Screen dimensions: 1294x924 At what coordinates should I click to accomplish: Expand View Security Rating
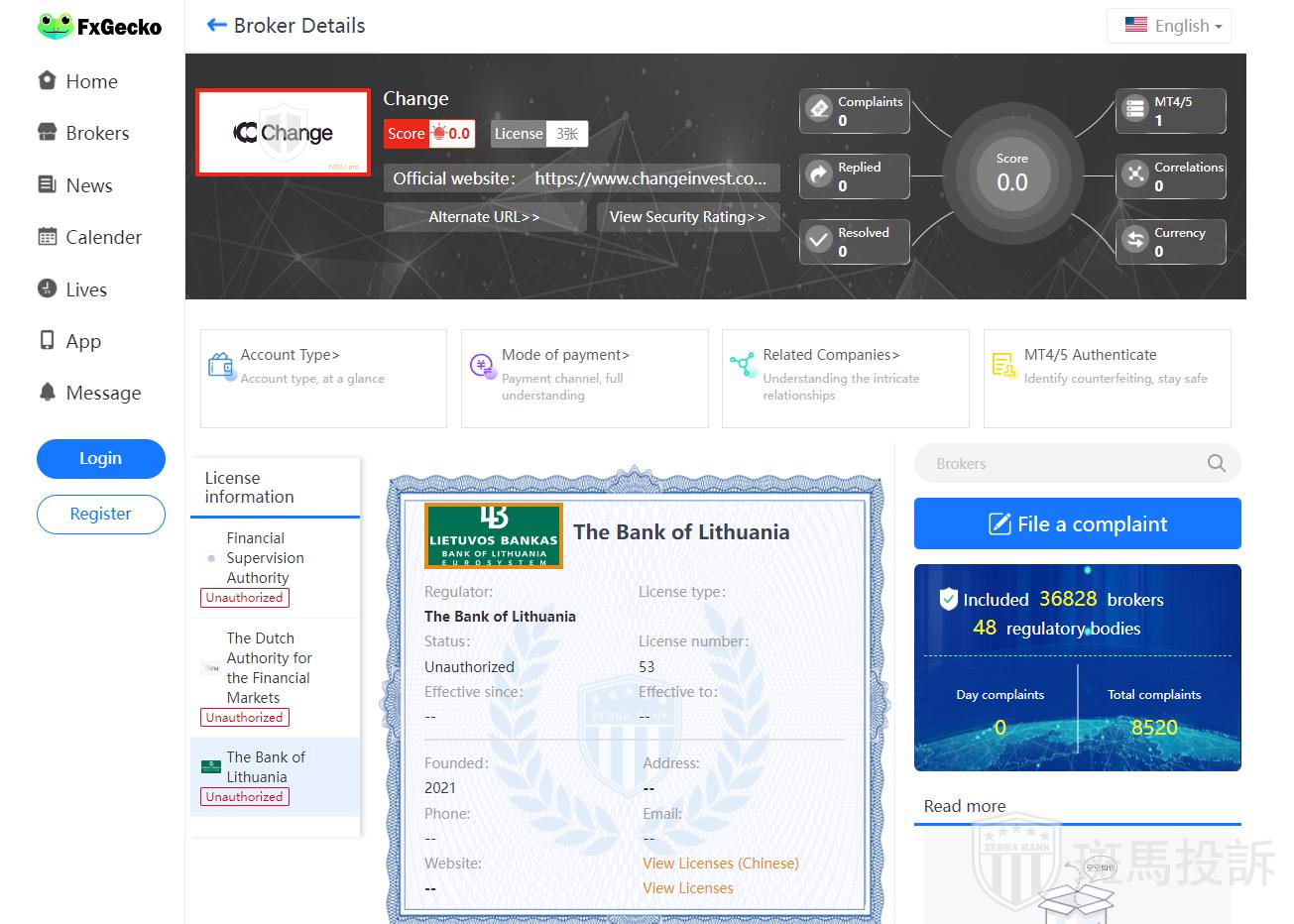(x=687, y=217)
